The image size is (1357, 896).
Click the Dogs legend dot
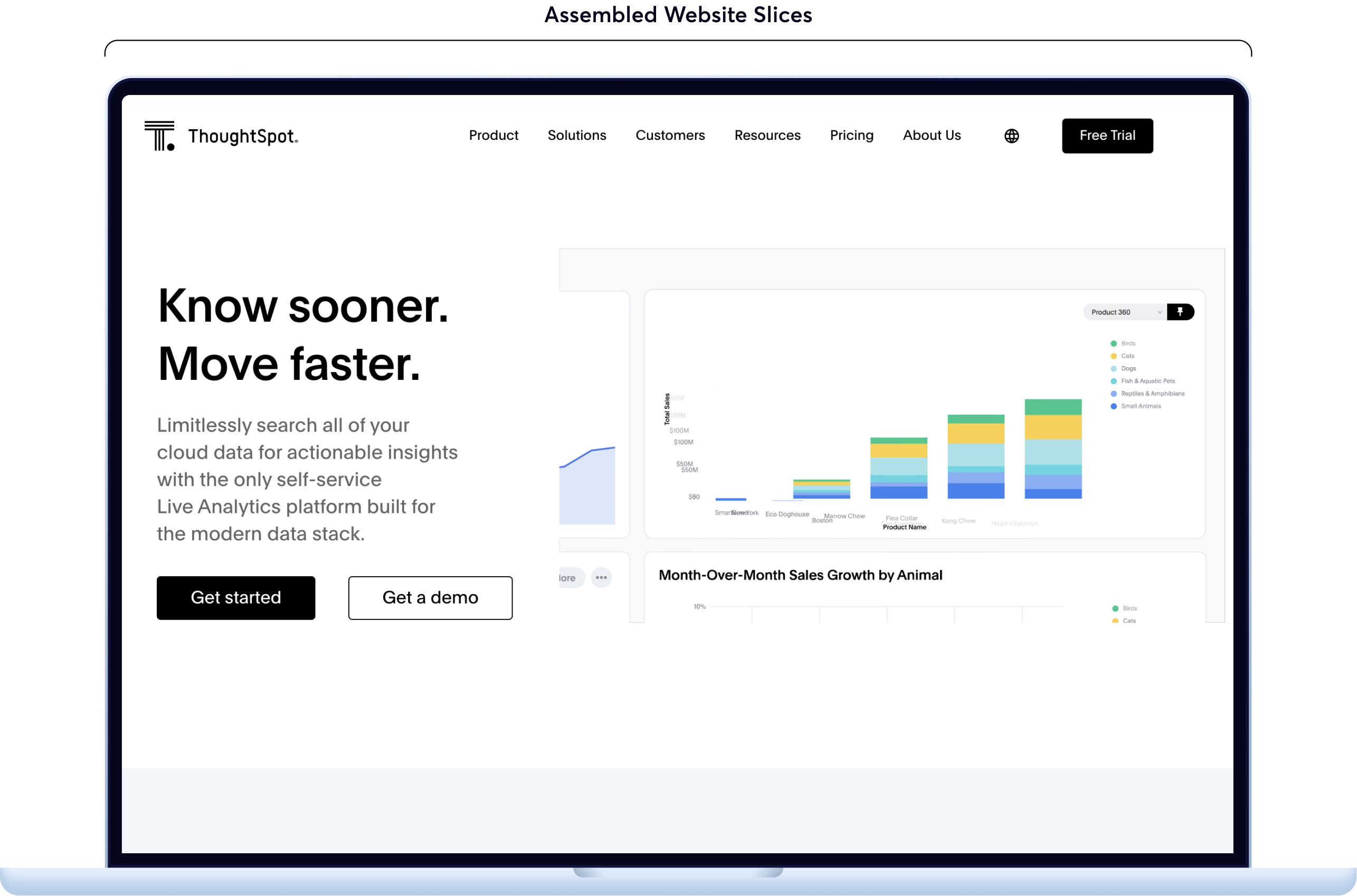tap(1114, 368)
